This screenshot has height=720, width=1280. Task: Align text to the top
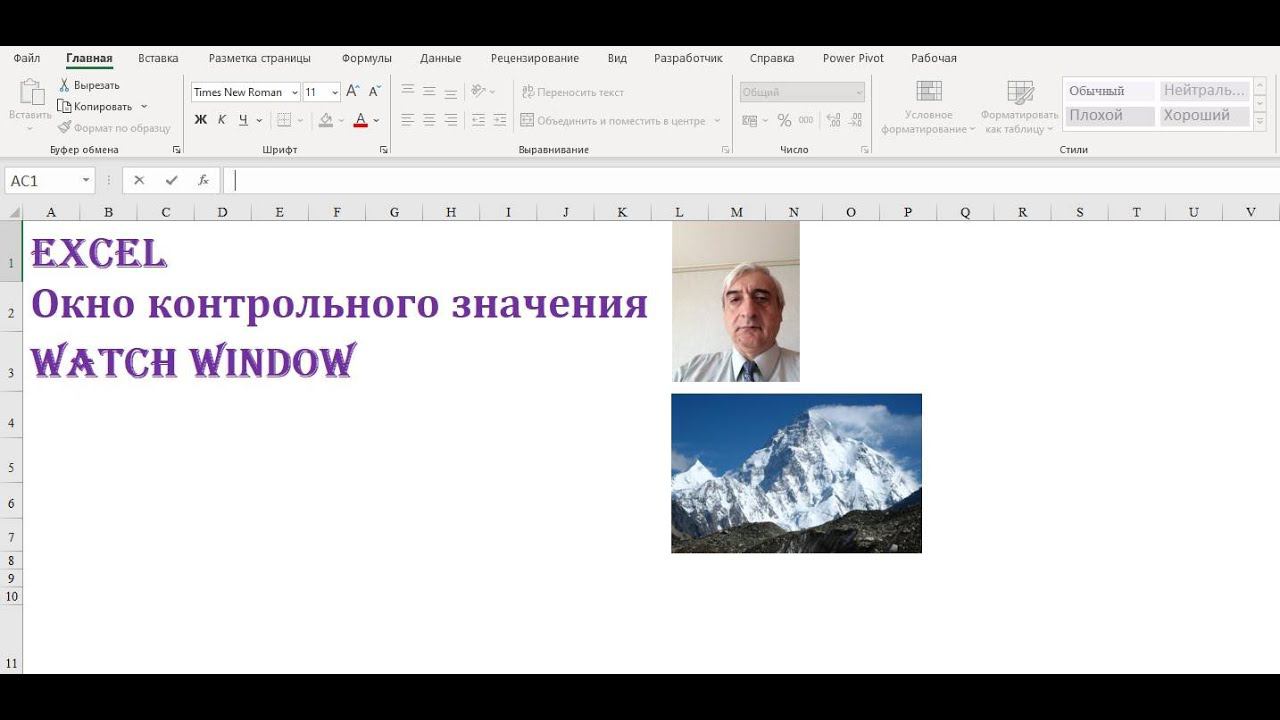pyautogui.click(x=408, y=91)
